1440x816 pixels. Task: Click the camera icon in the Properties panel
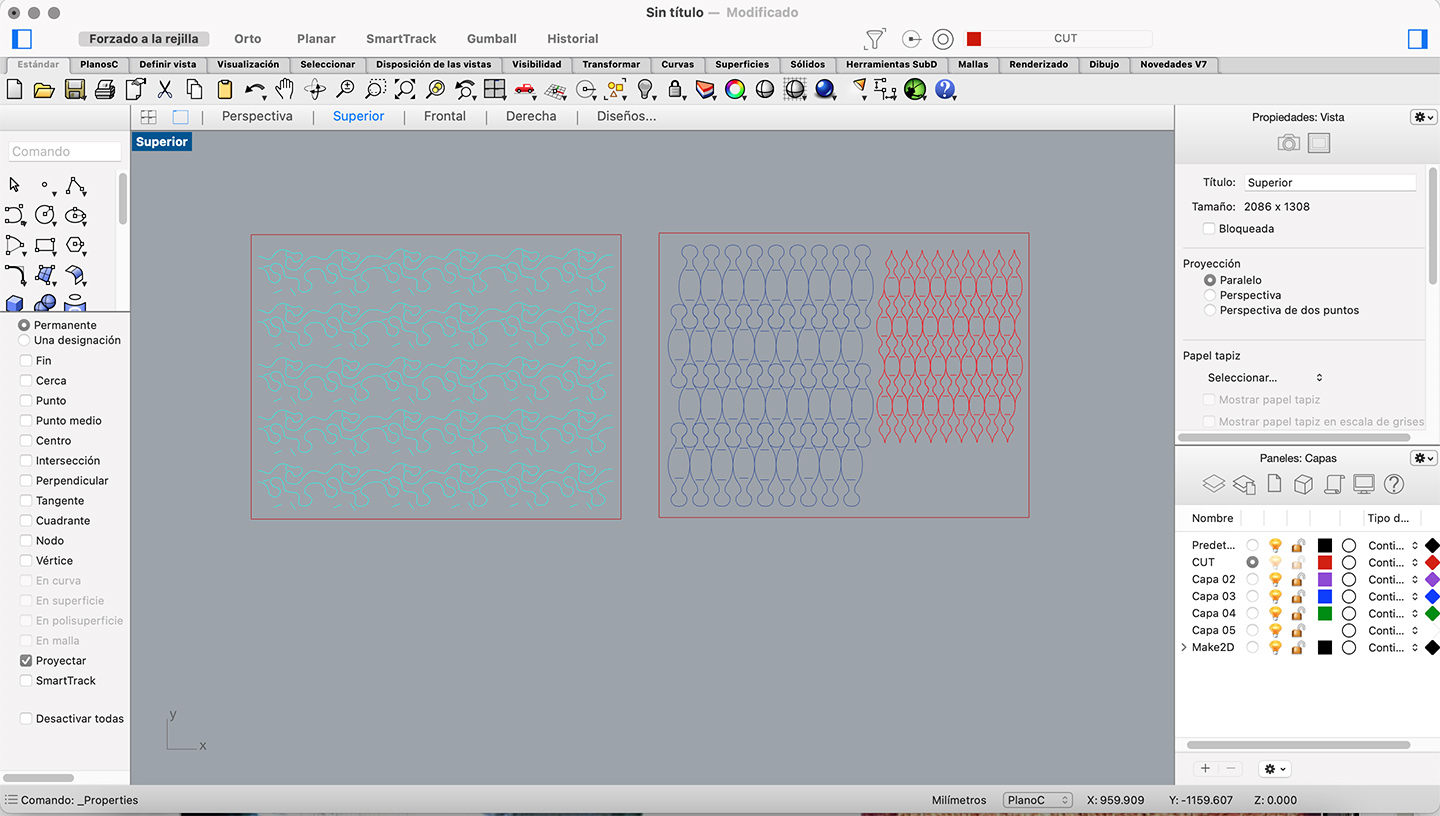(1289, 143)
